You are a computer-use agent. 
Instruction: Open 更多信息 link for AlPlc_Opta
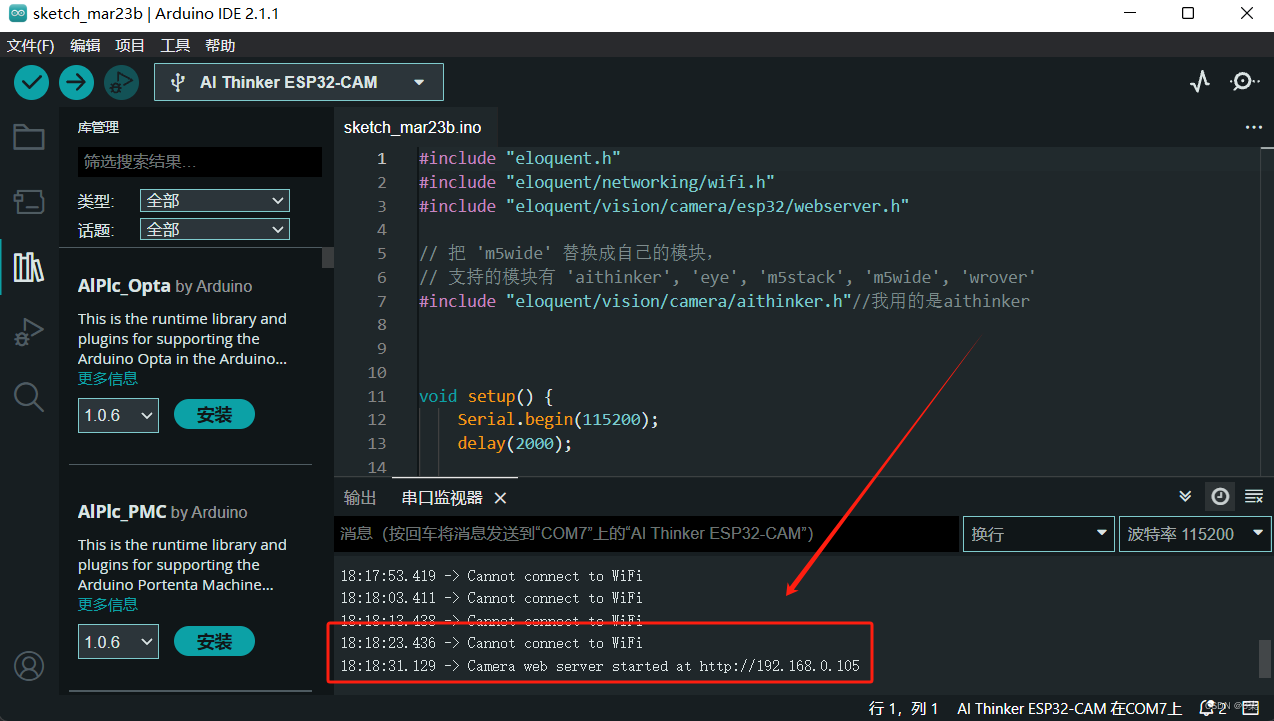click(x=108, y=379)
